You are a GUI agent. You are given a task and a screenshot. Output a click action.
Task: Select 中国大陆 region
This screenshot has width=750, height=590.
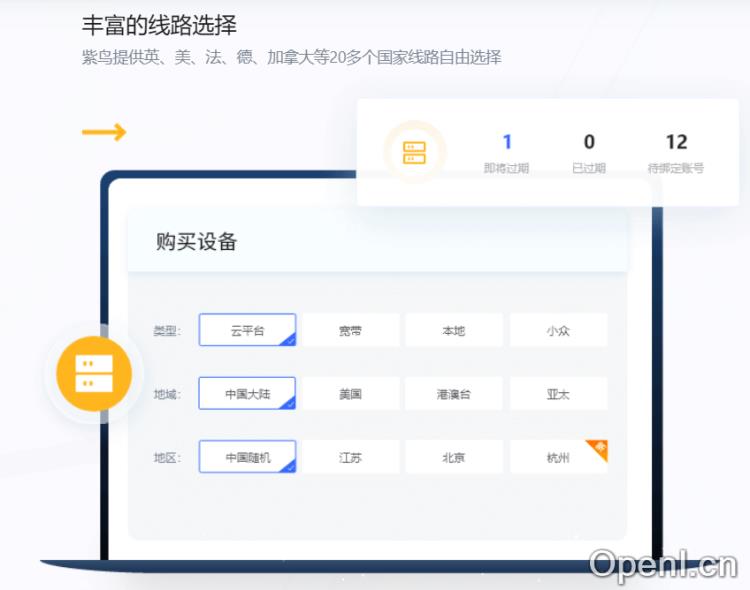pos(247,394)
